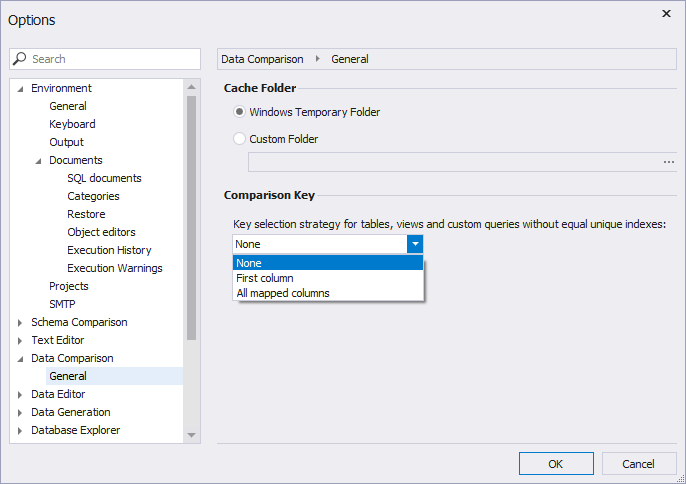Confirm settings with the OK button
Image resolution: width=686 pixels, height=484 pixels.
tap(556, 463)
